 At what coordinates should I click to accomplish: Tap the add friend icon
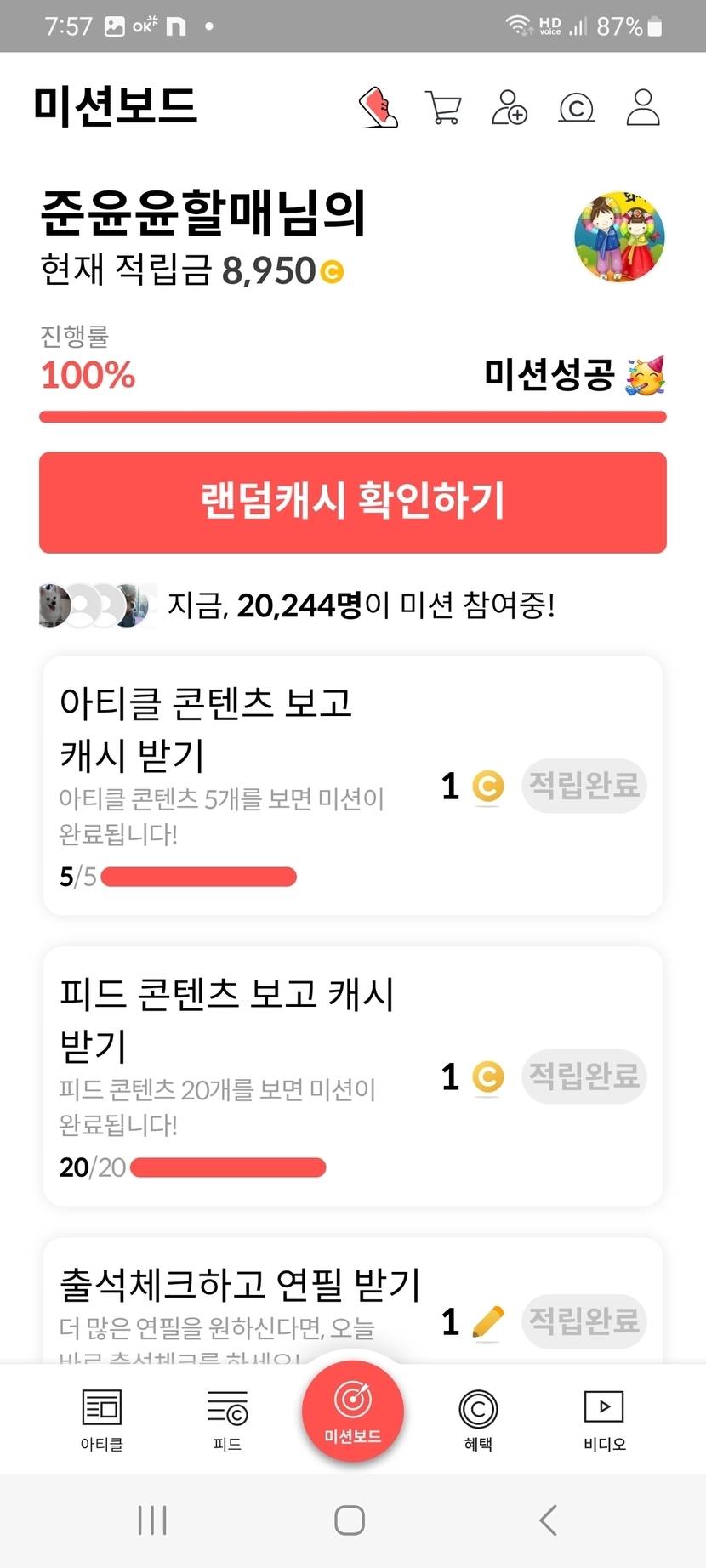click(510, 108)
